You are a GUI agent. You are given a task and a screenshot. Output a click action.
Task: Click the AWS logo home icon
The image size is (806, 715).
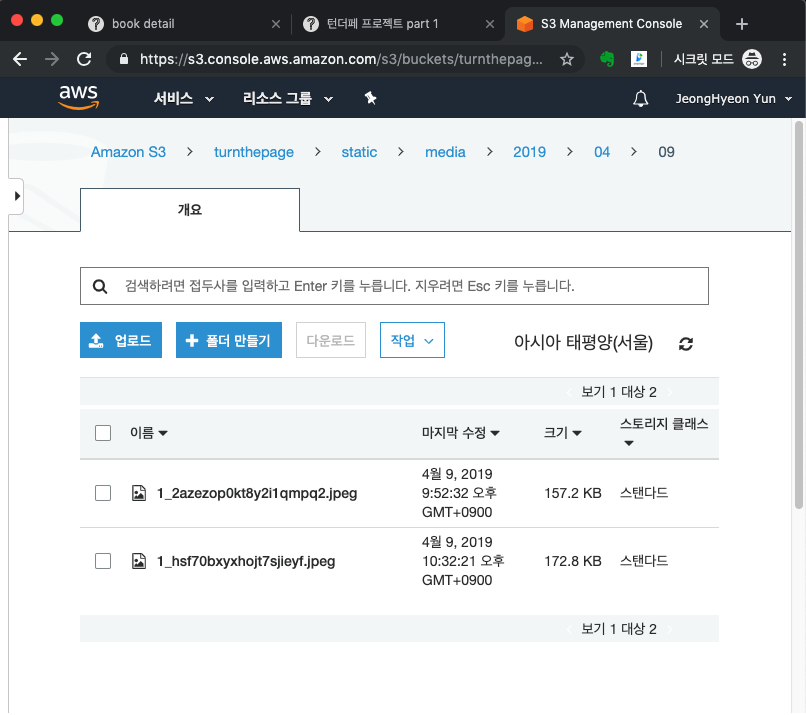pos(79,97)
